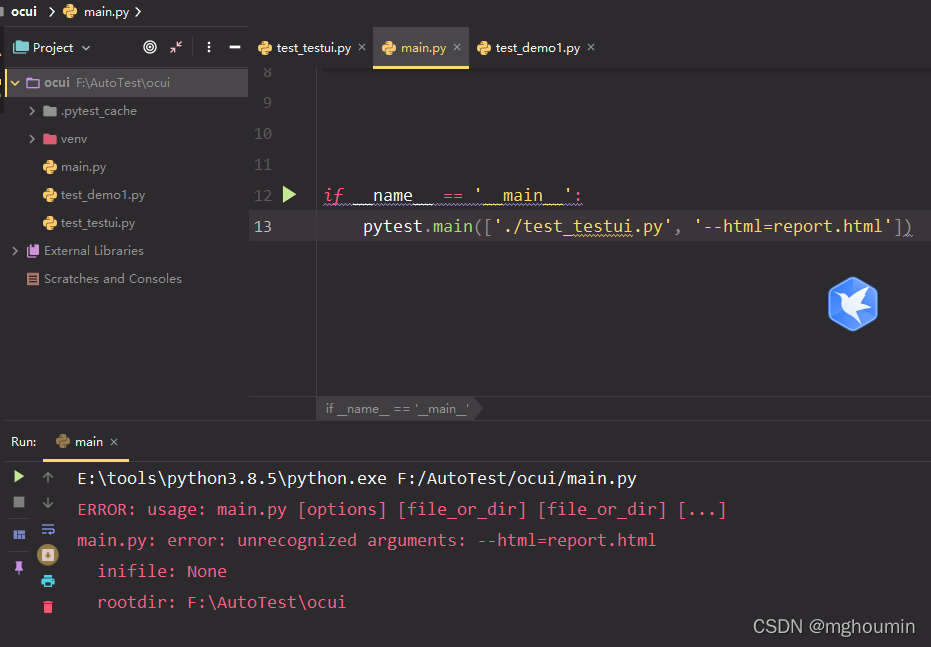Viewport: 931px width, 647px height.
Task: Collapse the ocui project root folder
Action: coord(14,82)
